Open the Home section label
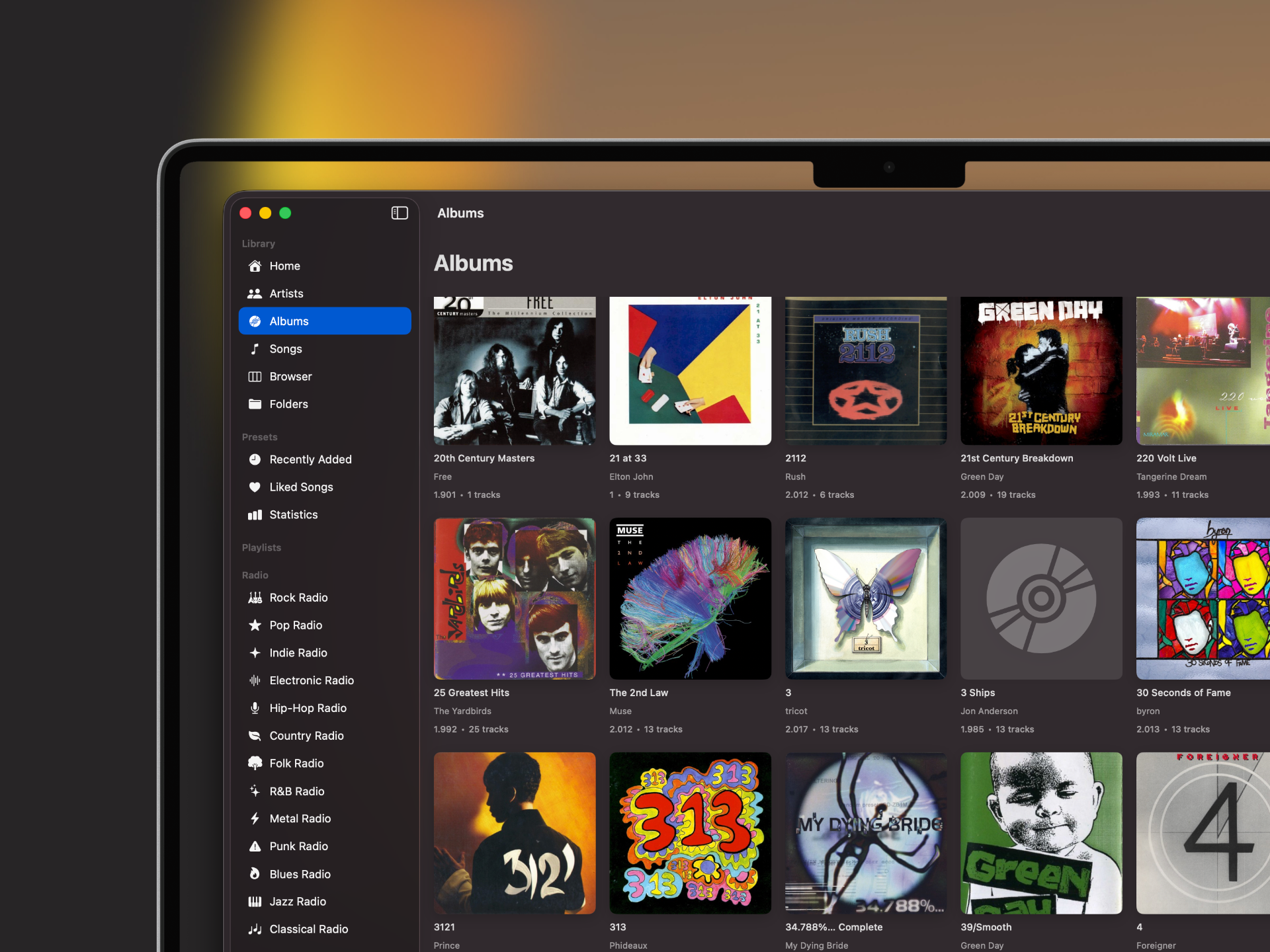 [284, 266]
